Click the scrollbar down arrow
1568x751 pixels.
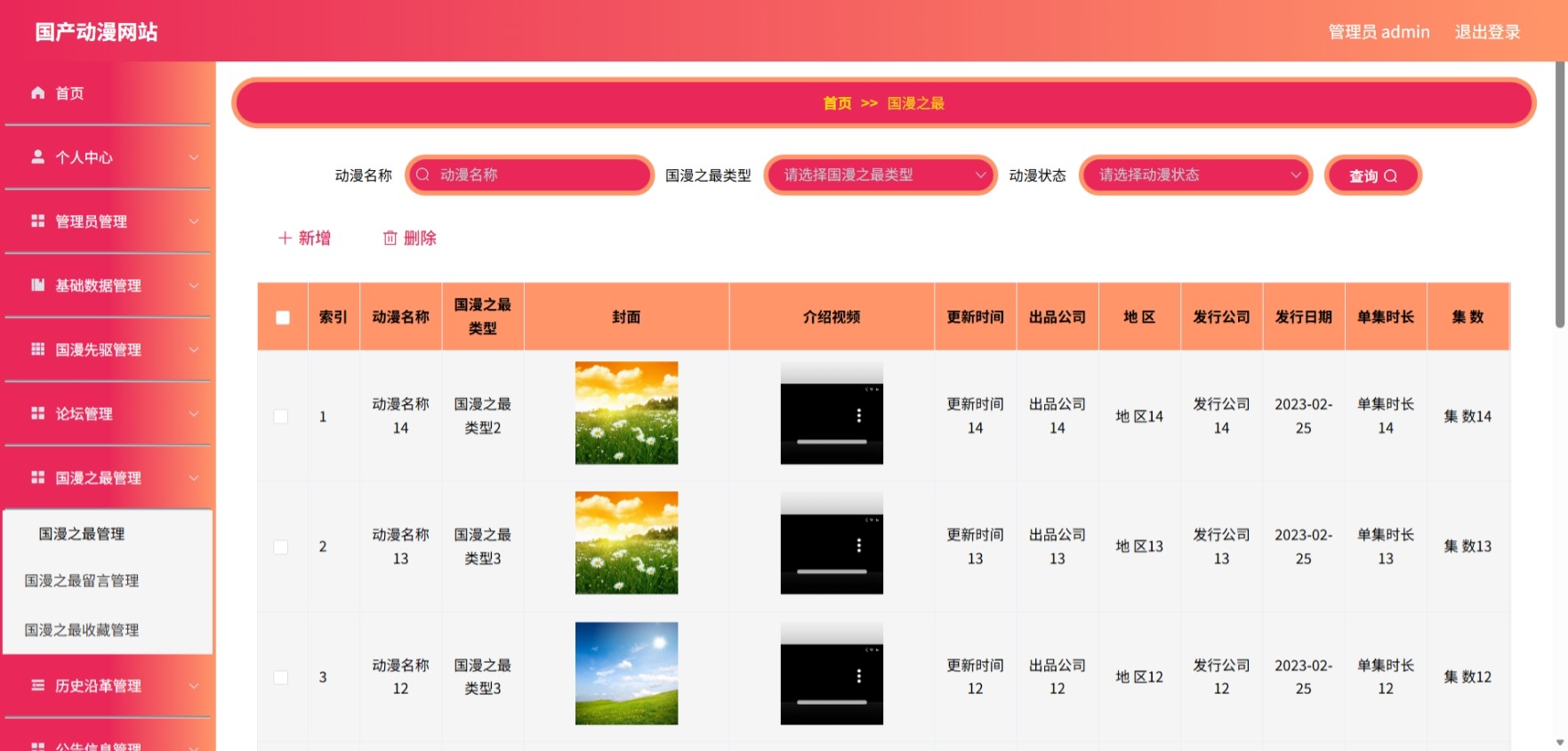pos(1560,742)
